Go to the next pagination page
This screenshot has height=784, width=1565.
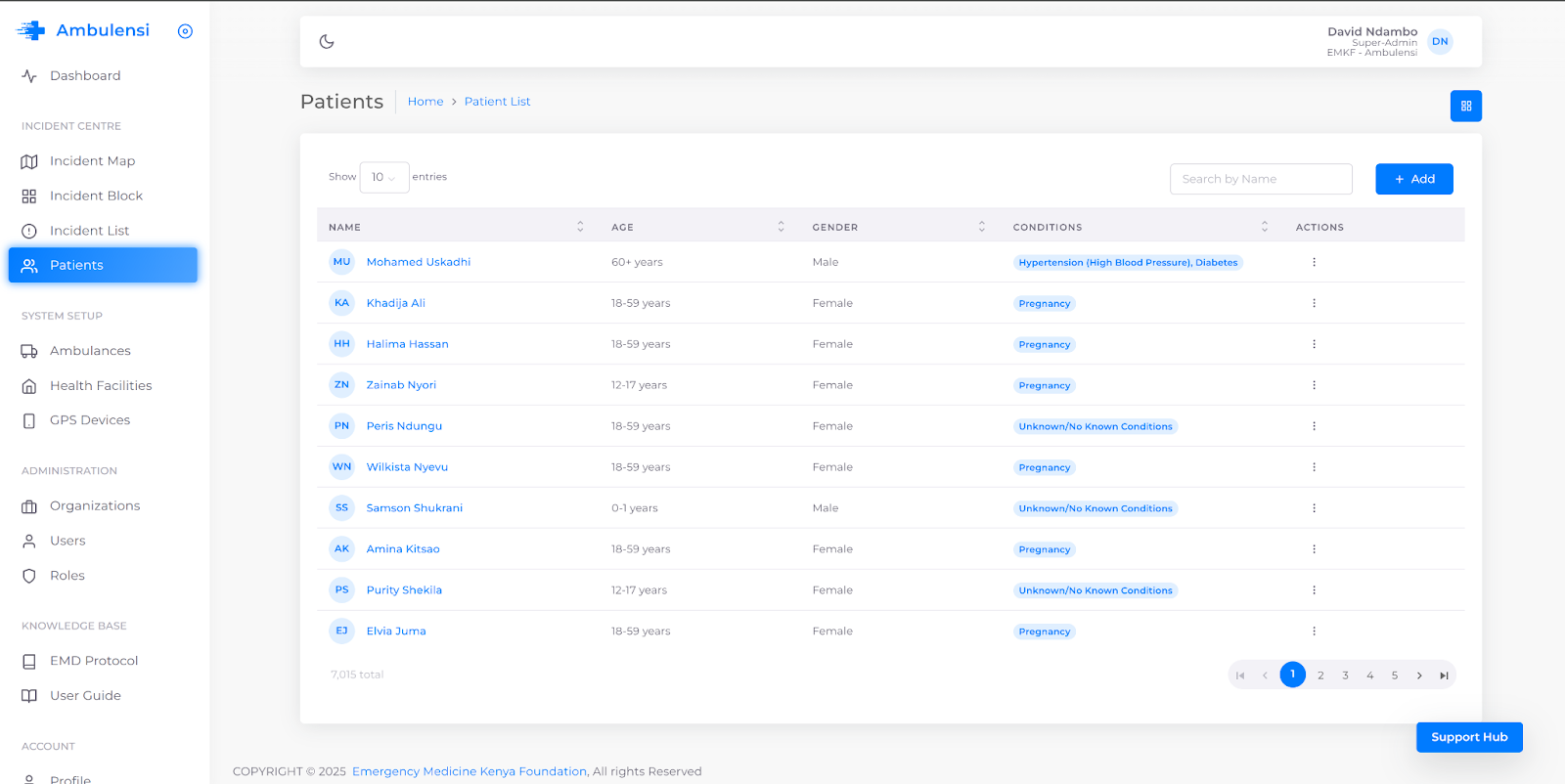pos(1419,675)
